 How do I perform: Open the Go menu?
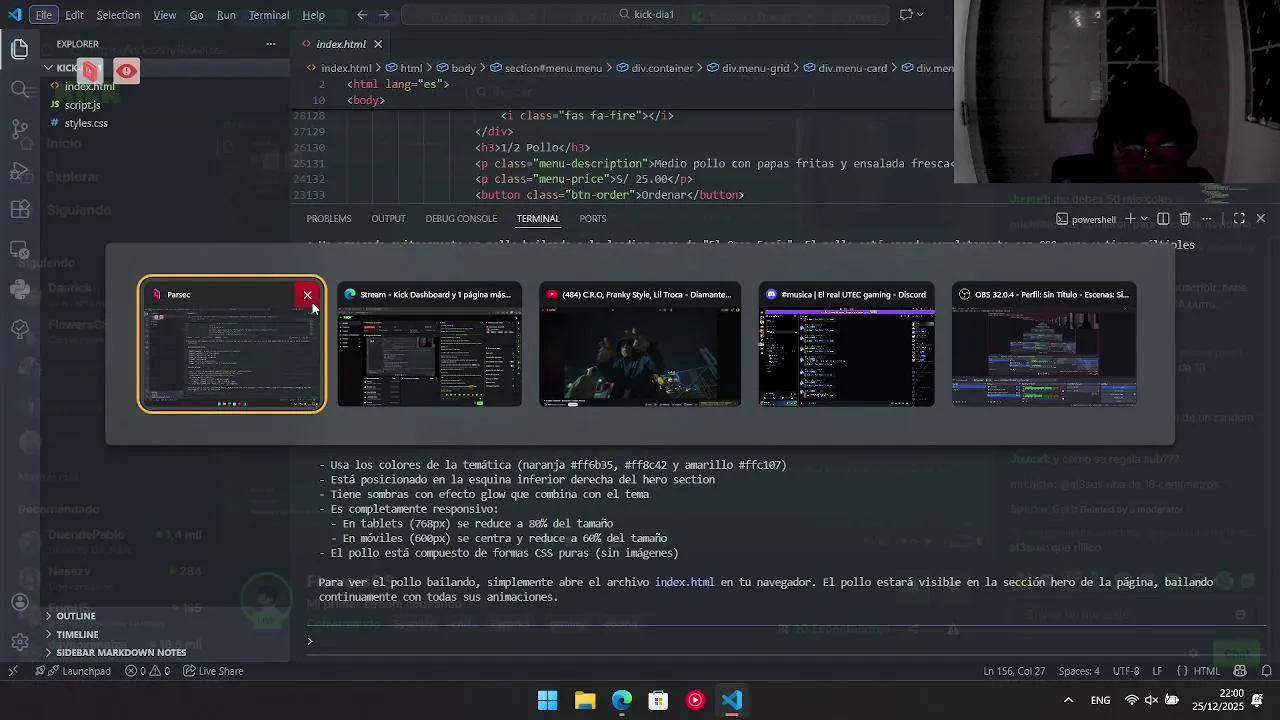tap(196, 15)
